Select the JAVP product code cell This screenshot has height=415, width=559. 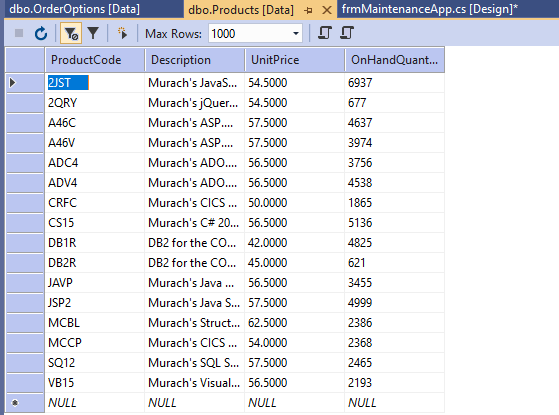click(95, 283)
